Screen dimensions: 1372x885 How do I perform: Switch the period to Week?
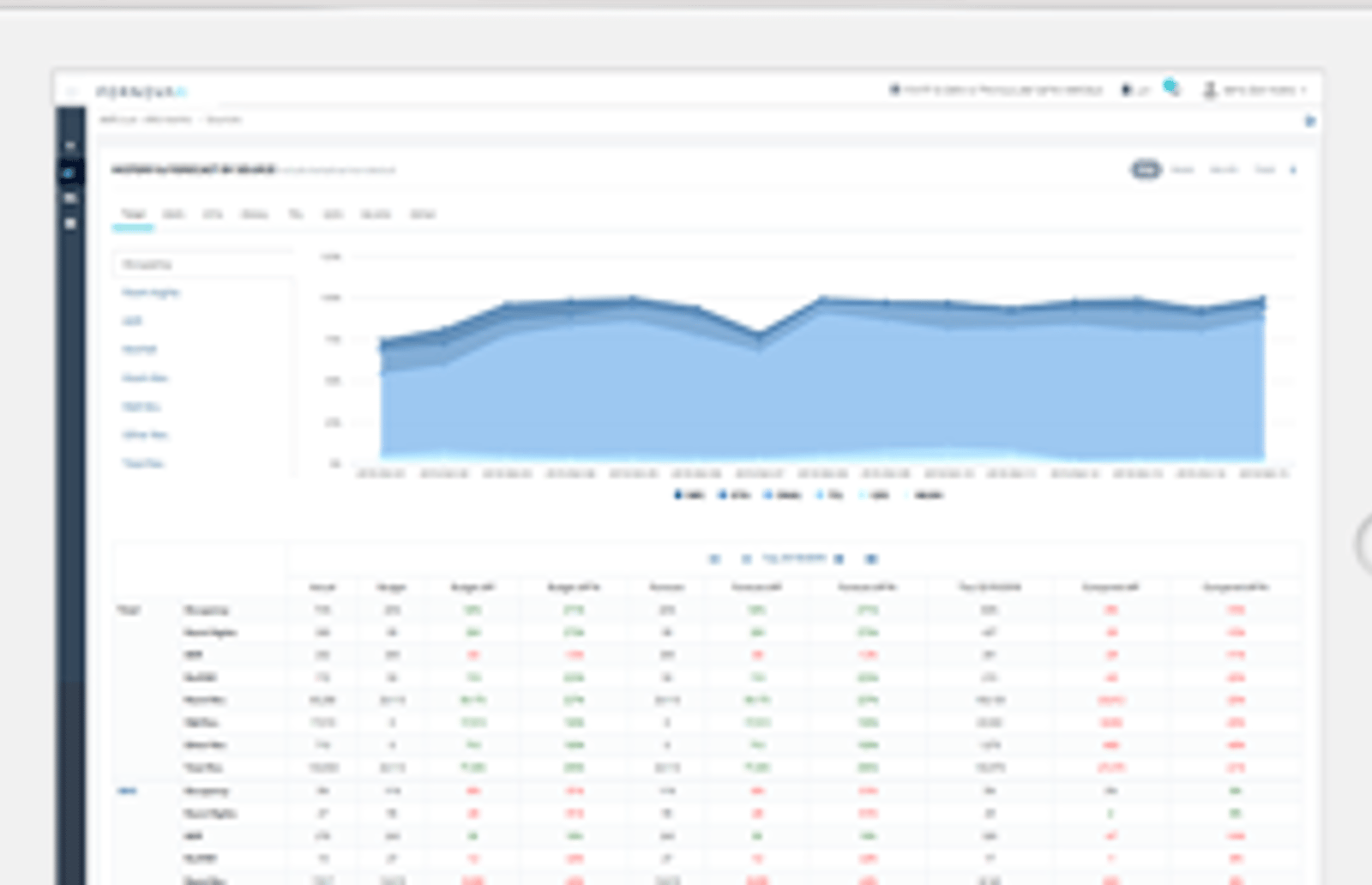click(x=1182, y=170)
